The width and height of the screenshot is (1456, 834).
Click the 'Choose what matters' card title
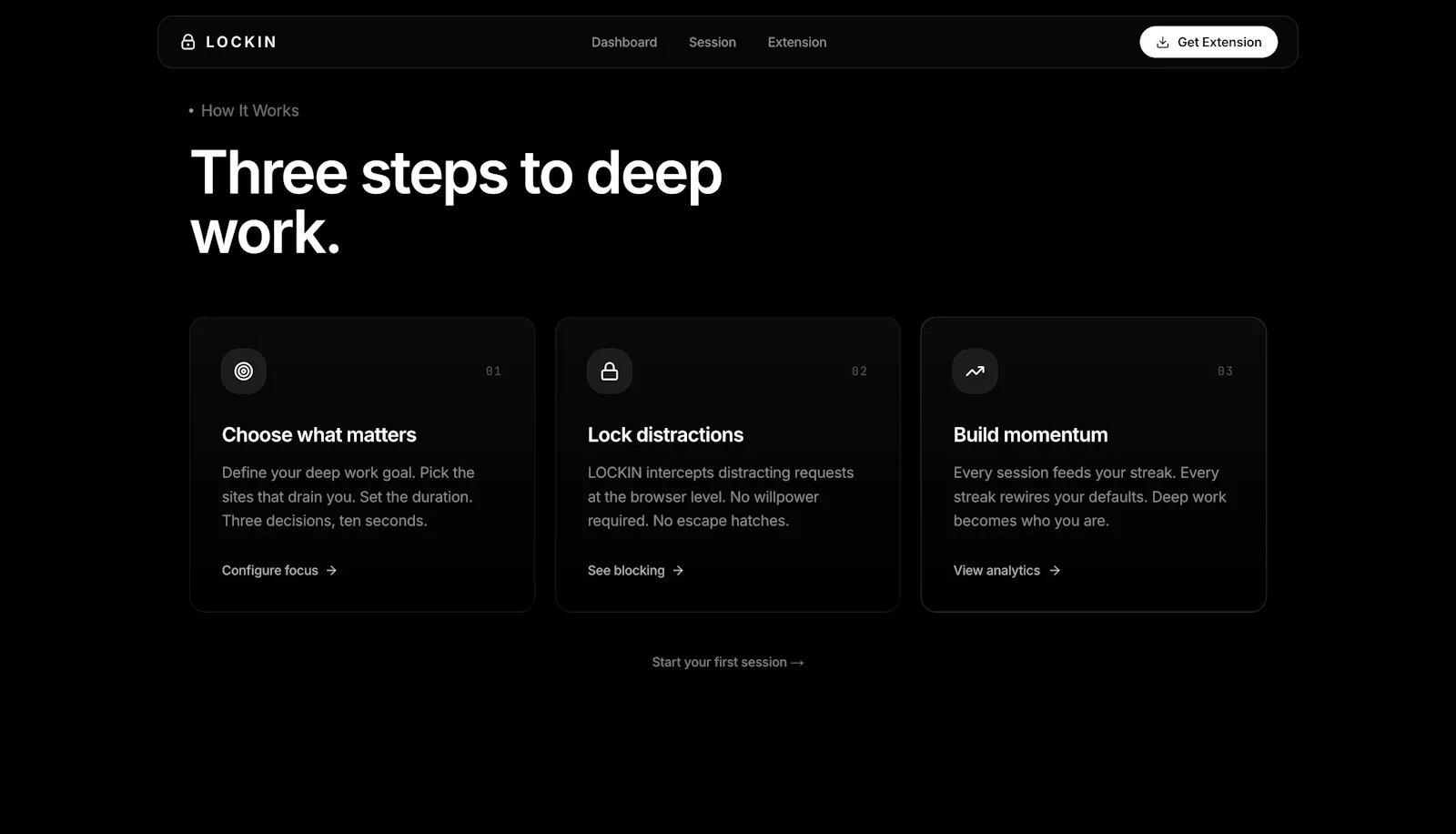[319, 434]
